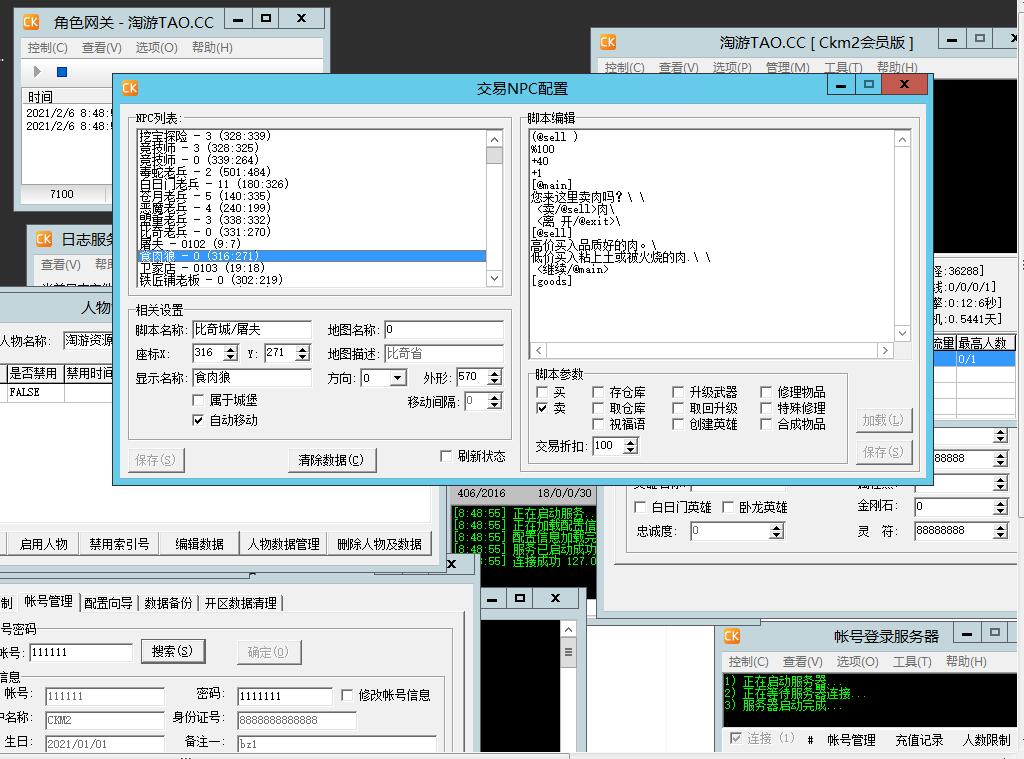Click the blue stop icon in 角色网关 toolbar
1024x759 pixels.
coord(61,72)
